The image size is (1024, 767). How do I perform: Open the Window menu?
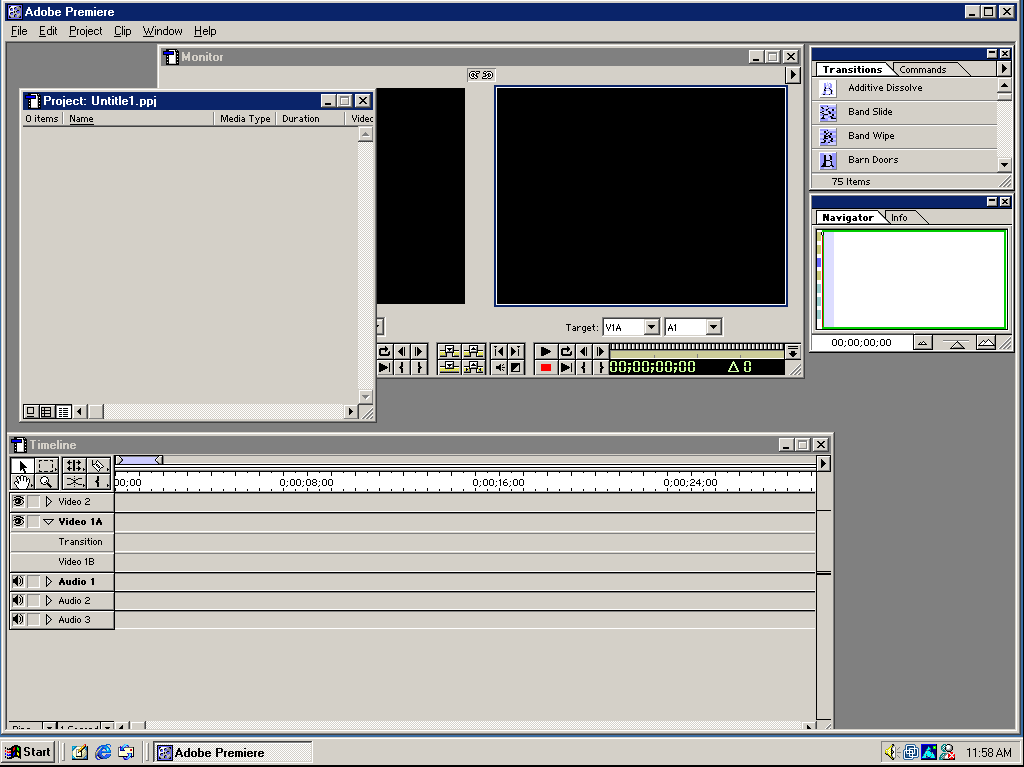tap(163, 31)
